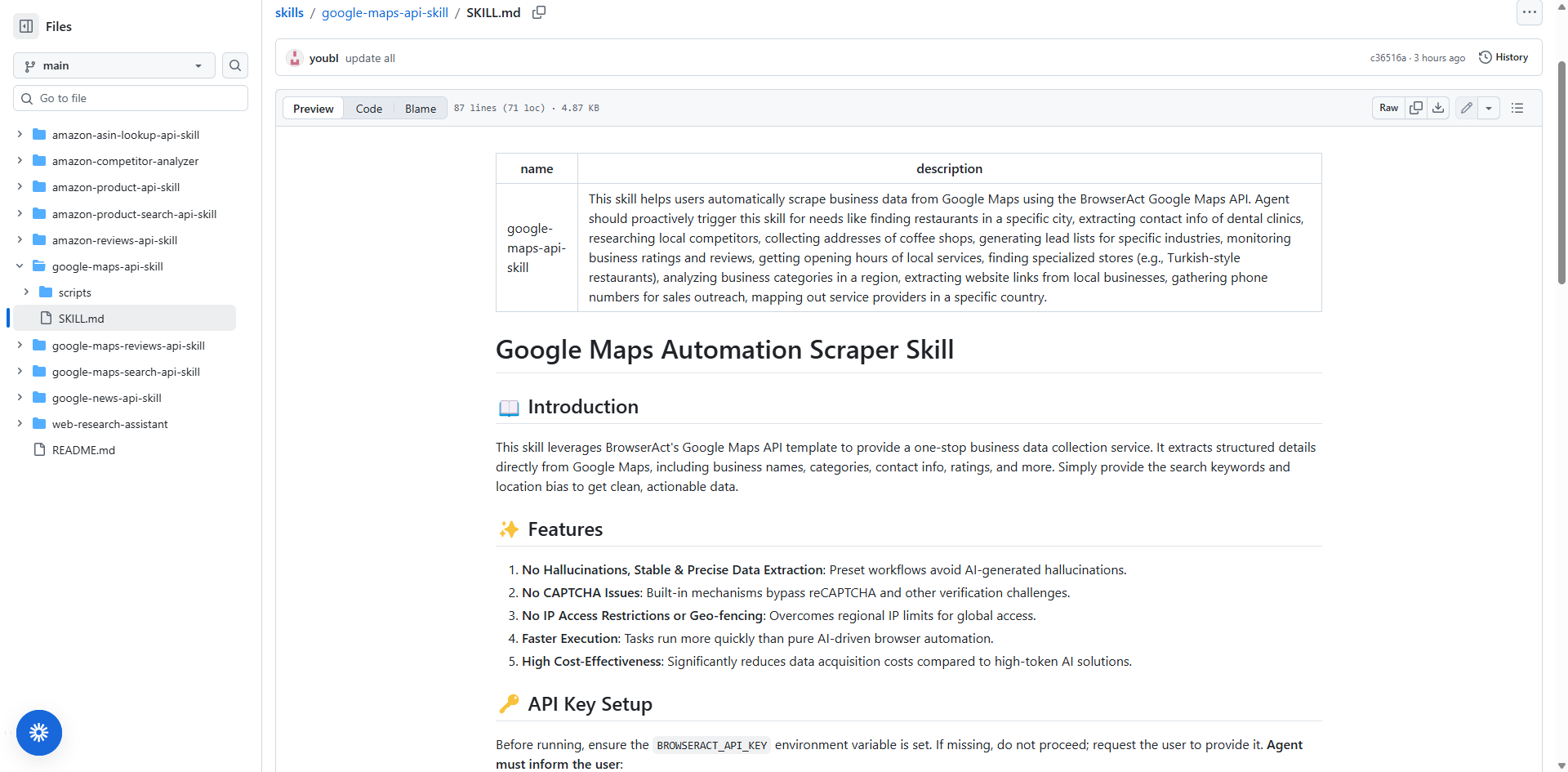Click the Go to file search field
1568x772 pixels.
click(x=131, y=97)
